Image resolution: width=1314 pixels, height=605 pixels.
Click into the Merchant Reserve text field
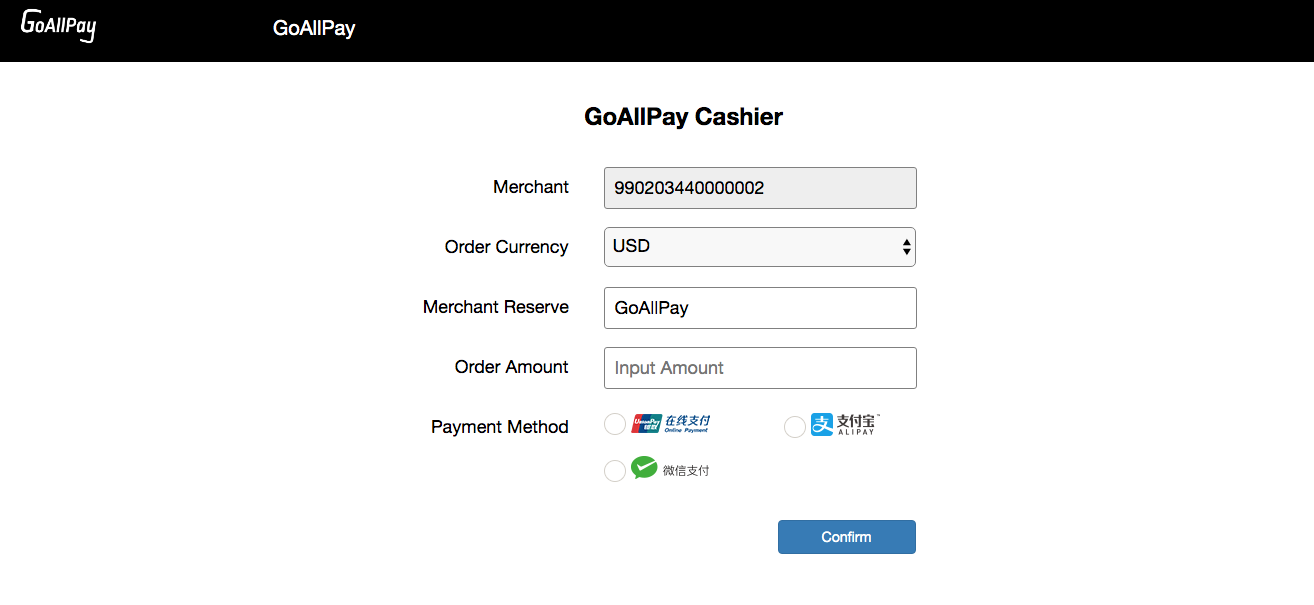[760, 308]
